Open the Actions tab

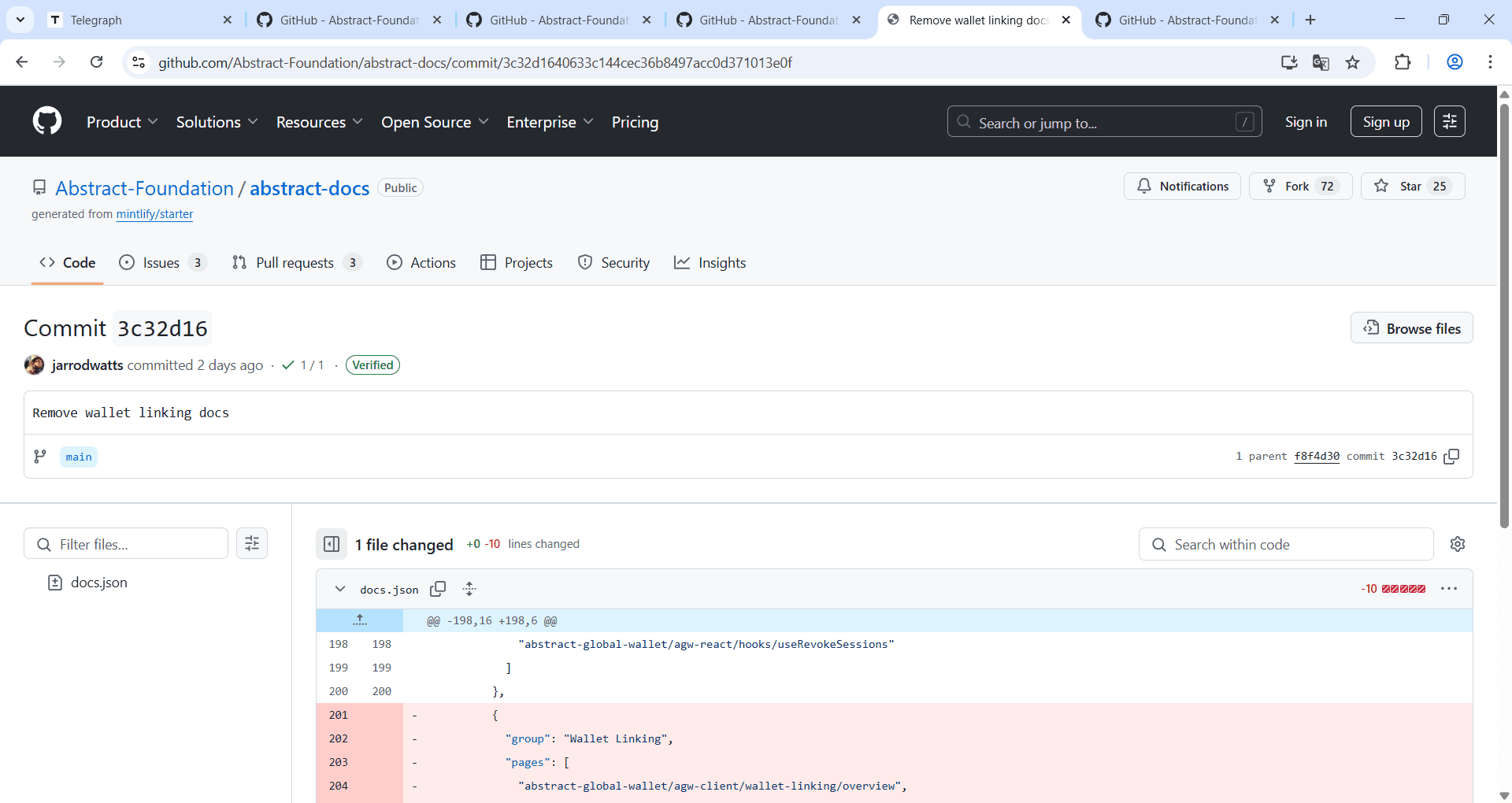click(x=421, y=263)
